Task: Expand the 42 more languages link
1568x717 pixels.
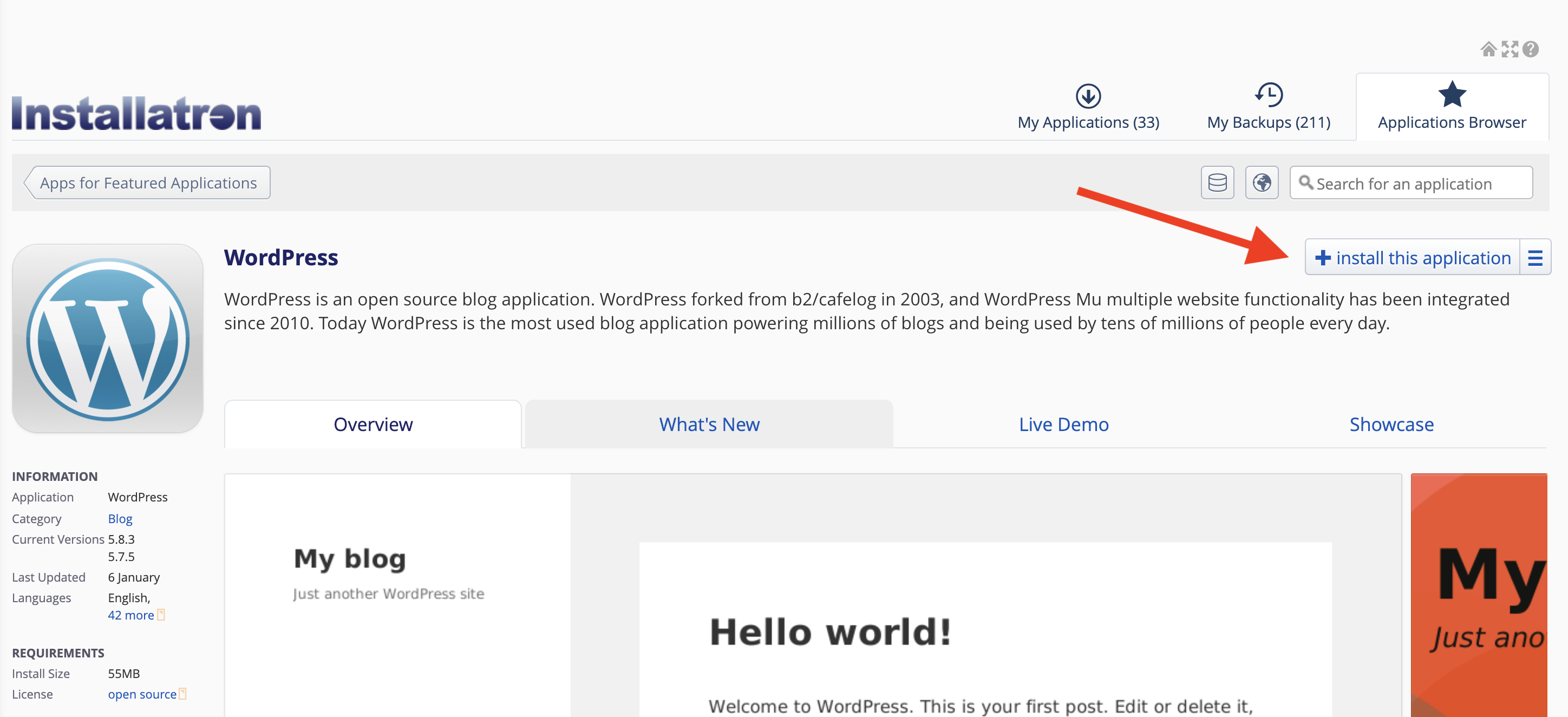Action: 131,615
